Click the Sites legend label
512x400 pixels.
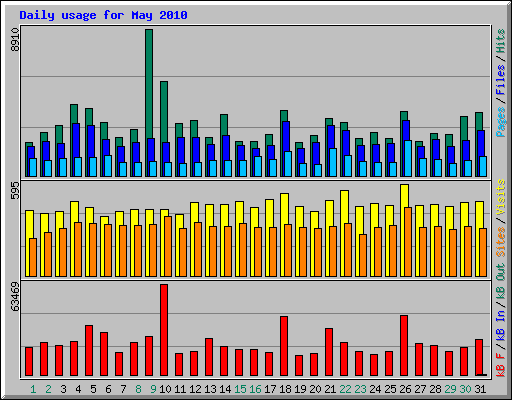tap(501, 242)
